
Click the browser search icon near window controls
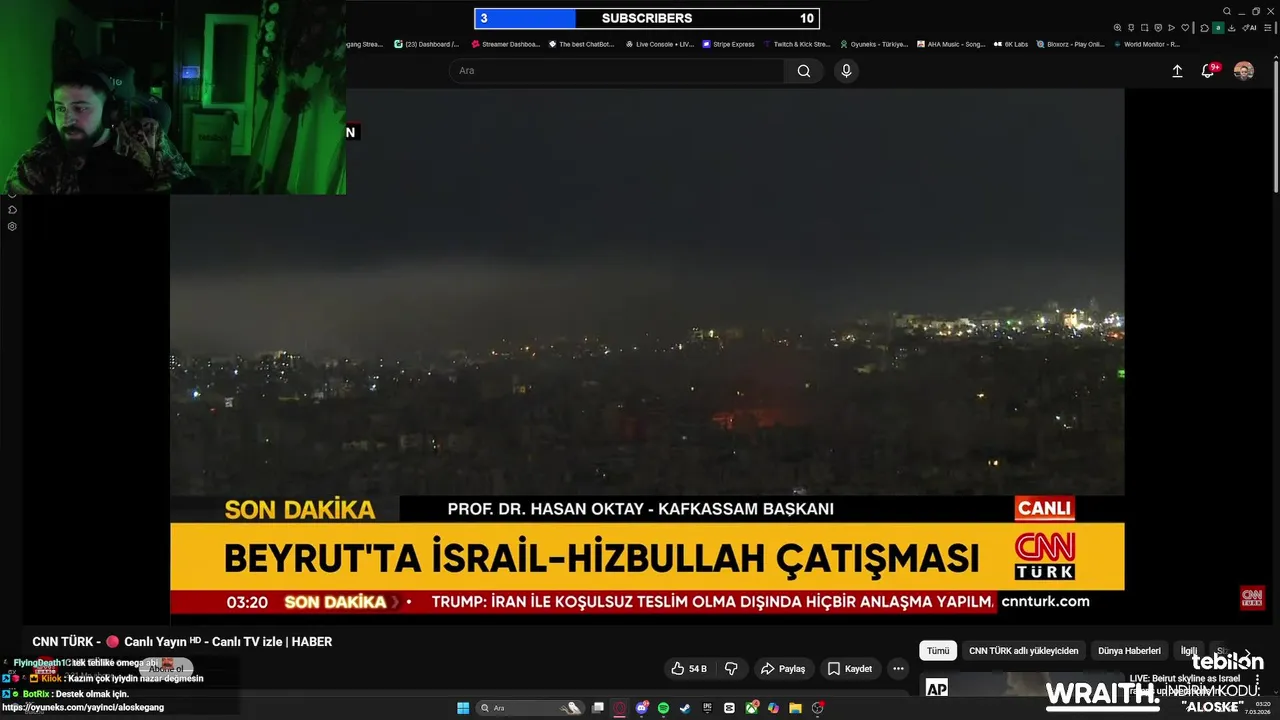pos(1227,11)
